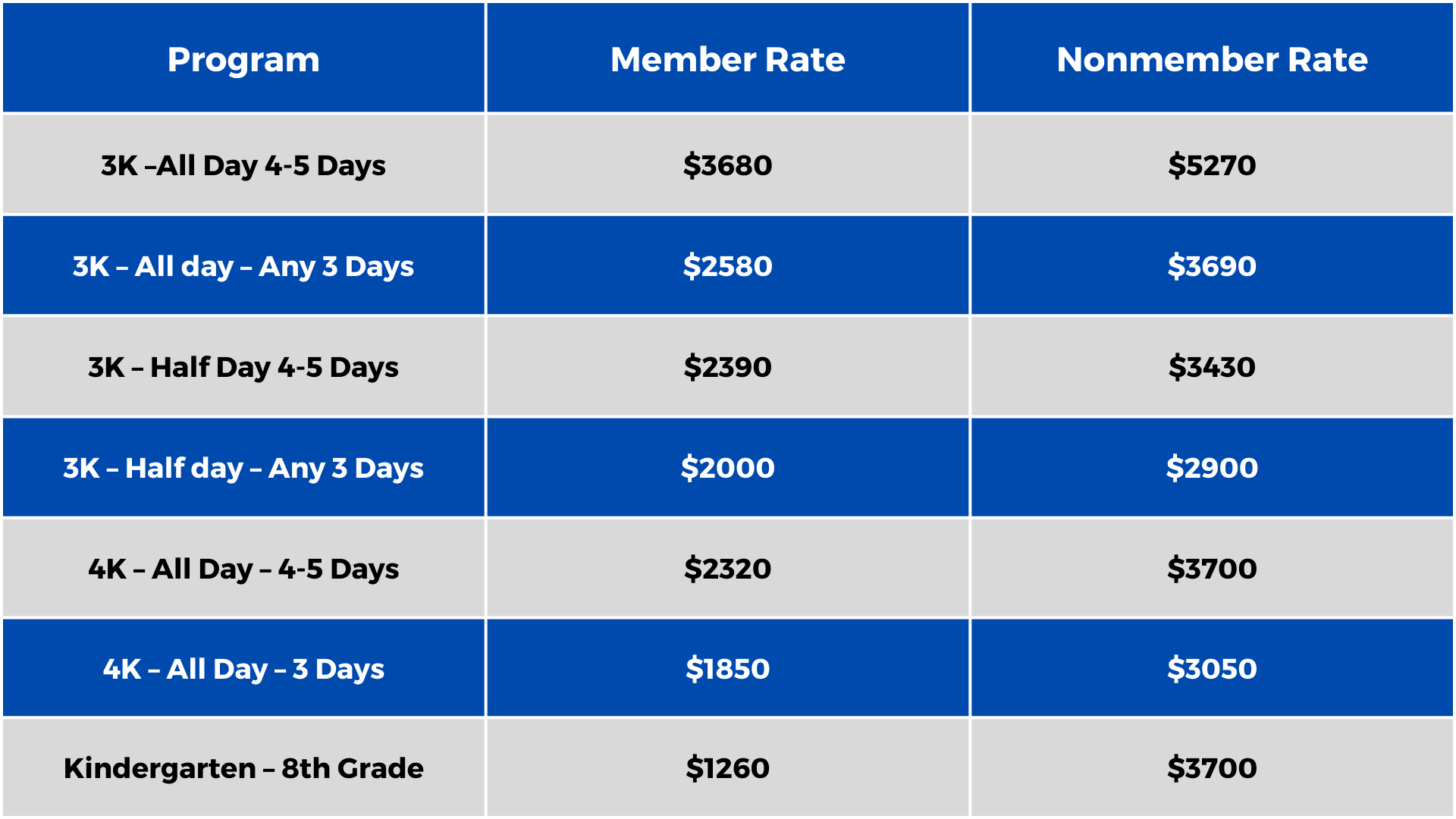Click the $2390 member rate cell
This screenshot has height=819, width=1456.
tap(727, 367)
